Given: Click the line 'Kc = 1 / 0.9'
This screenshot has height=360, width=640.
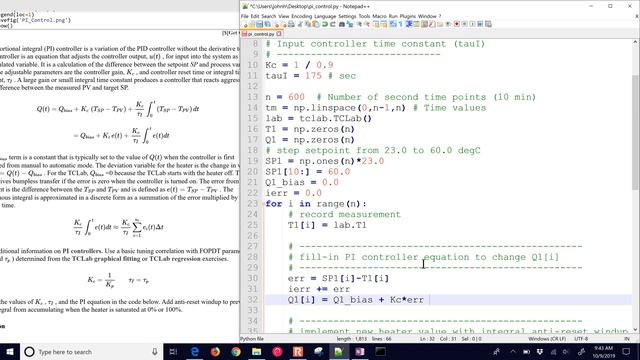Looking at the screenshot, I should tap(299, 65).
